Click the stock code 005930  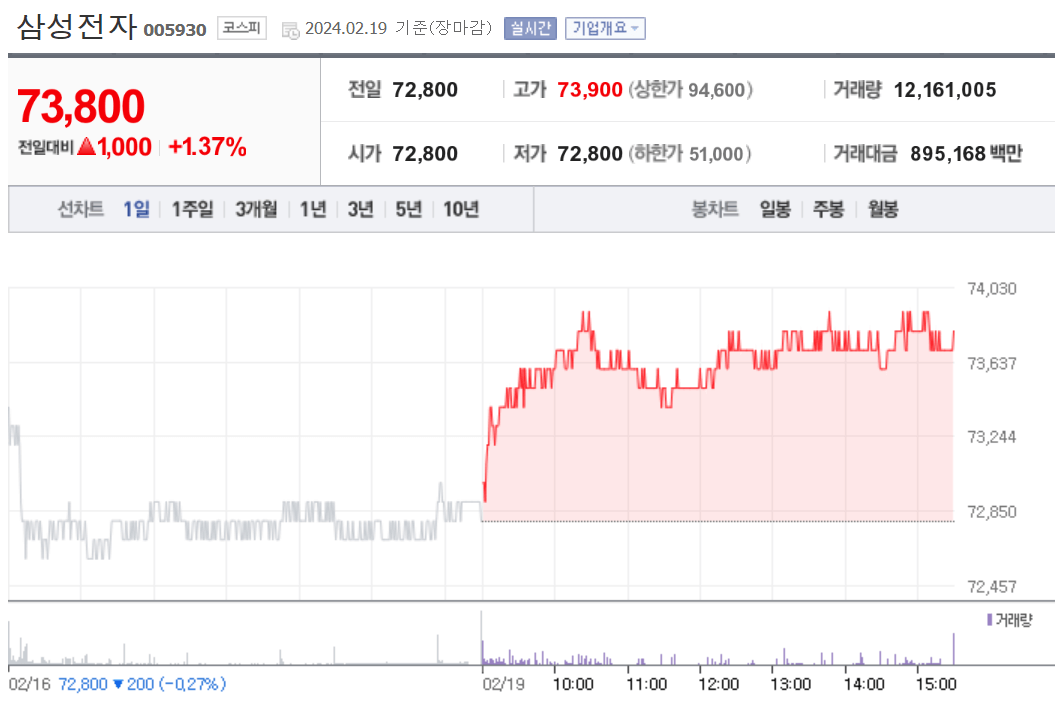pyautogui.click(x=175, y=30)
